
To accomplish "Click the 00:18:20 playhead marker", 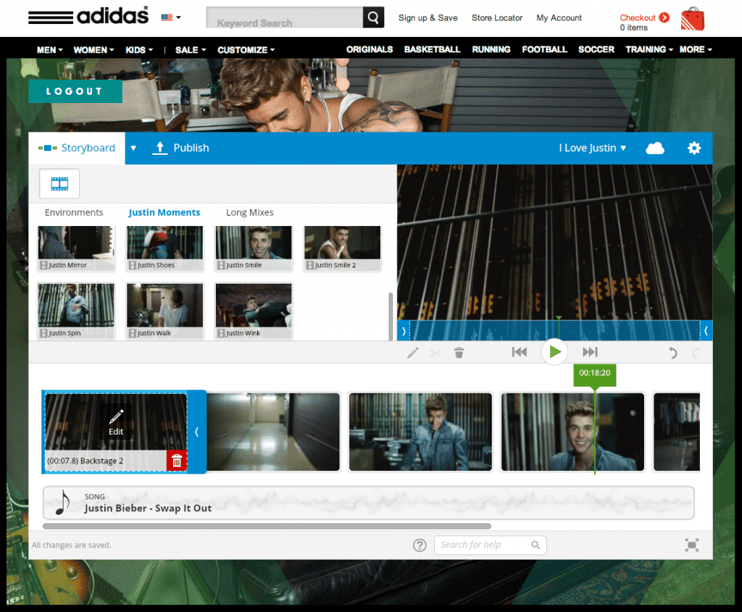I will click(595, 374).
